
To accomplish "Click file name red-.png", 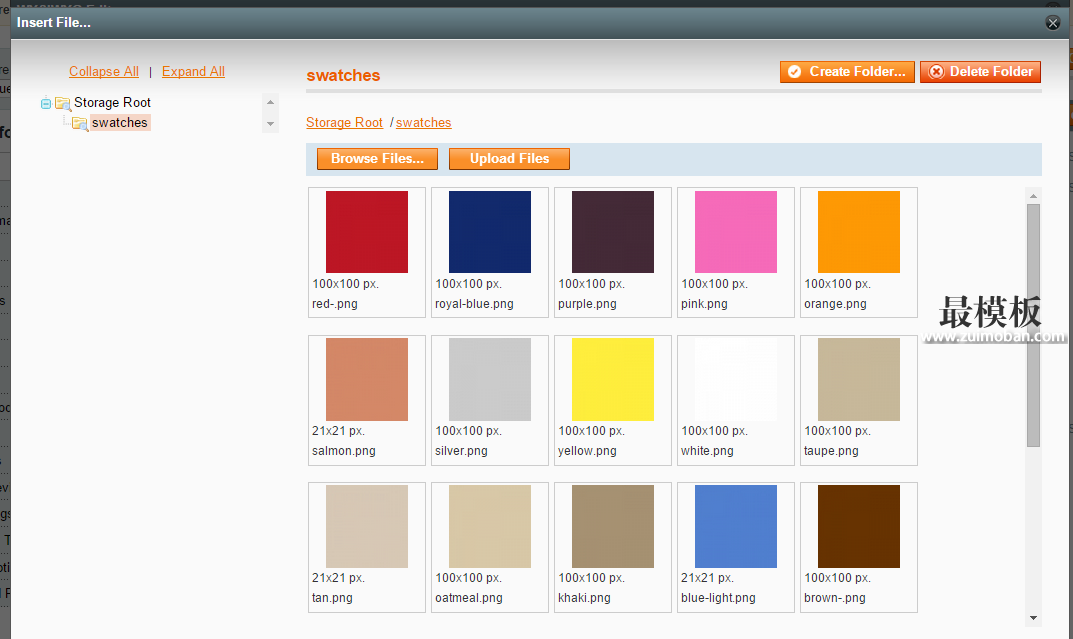I will (x=335, y=304).
